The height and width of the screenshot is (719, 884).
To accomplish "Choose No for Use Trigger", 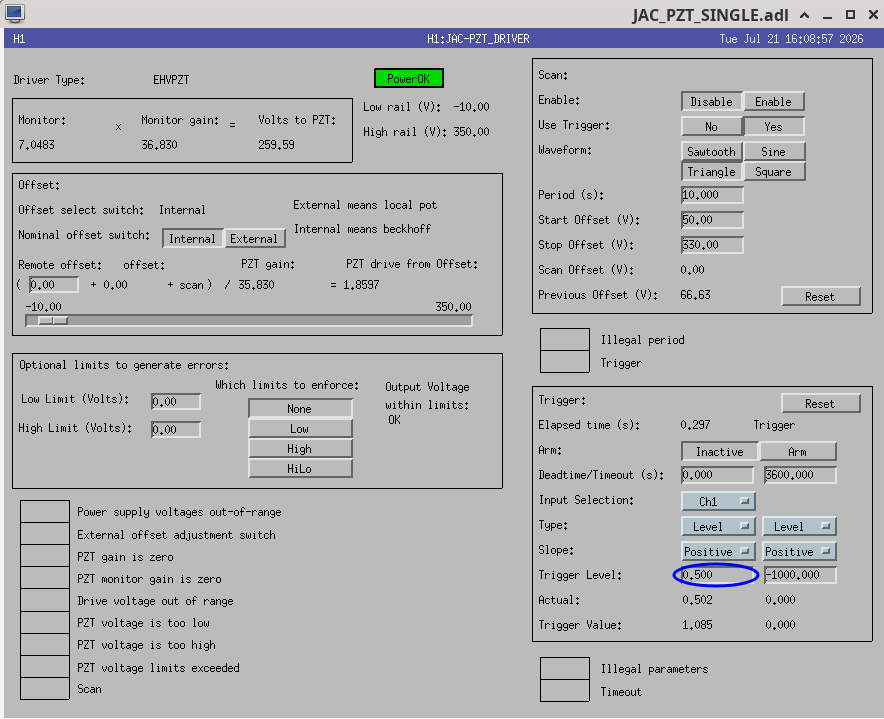I will tap(711, 127).
